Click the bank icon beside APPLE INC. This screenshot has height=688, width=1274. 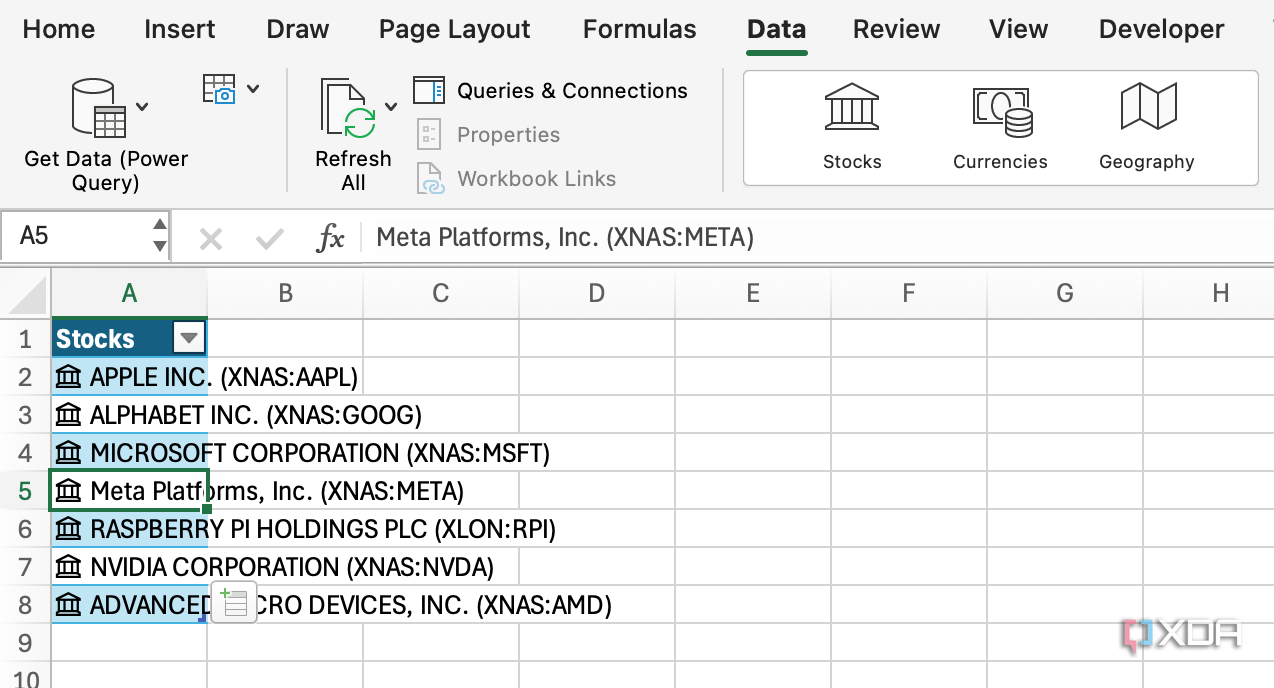click(x=68, y=376)
